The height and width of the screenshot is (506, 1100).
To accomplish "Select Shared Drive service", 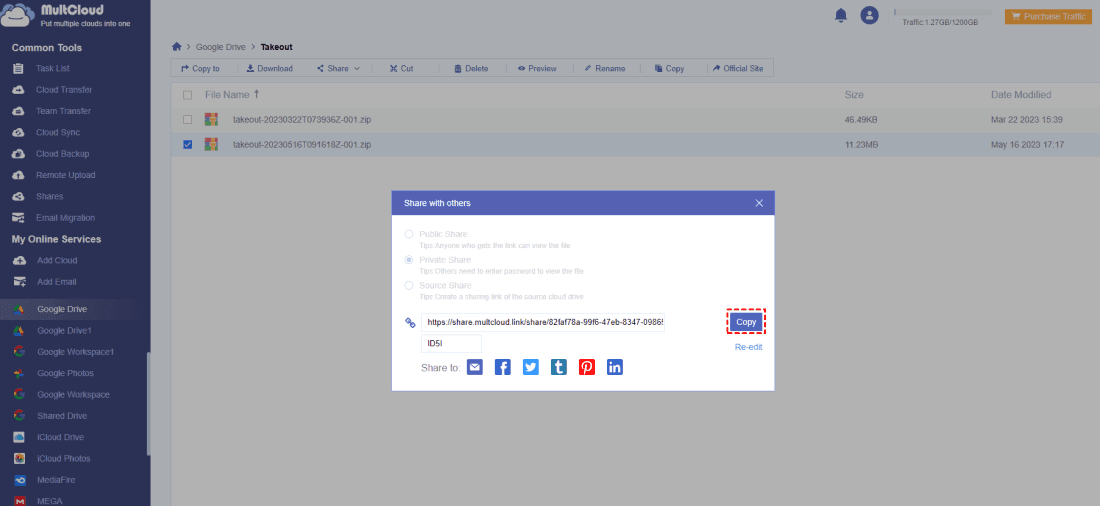I will 60,416.
